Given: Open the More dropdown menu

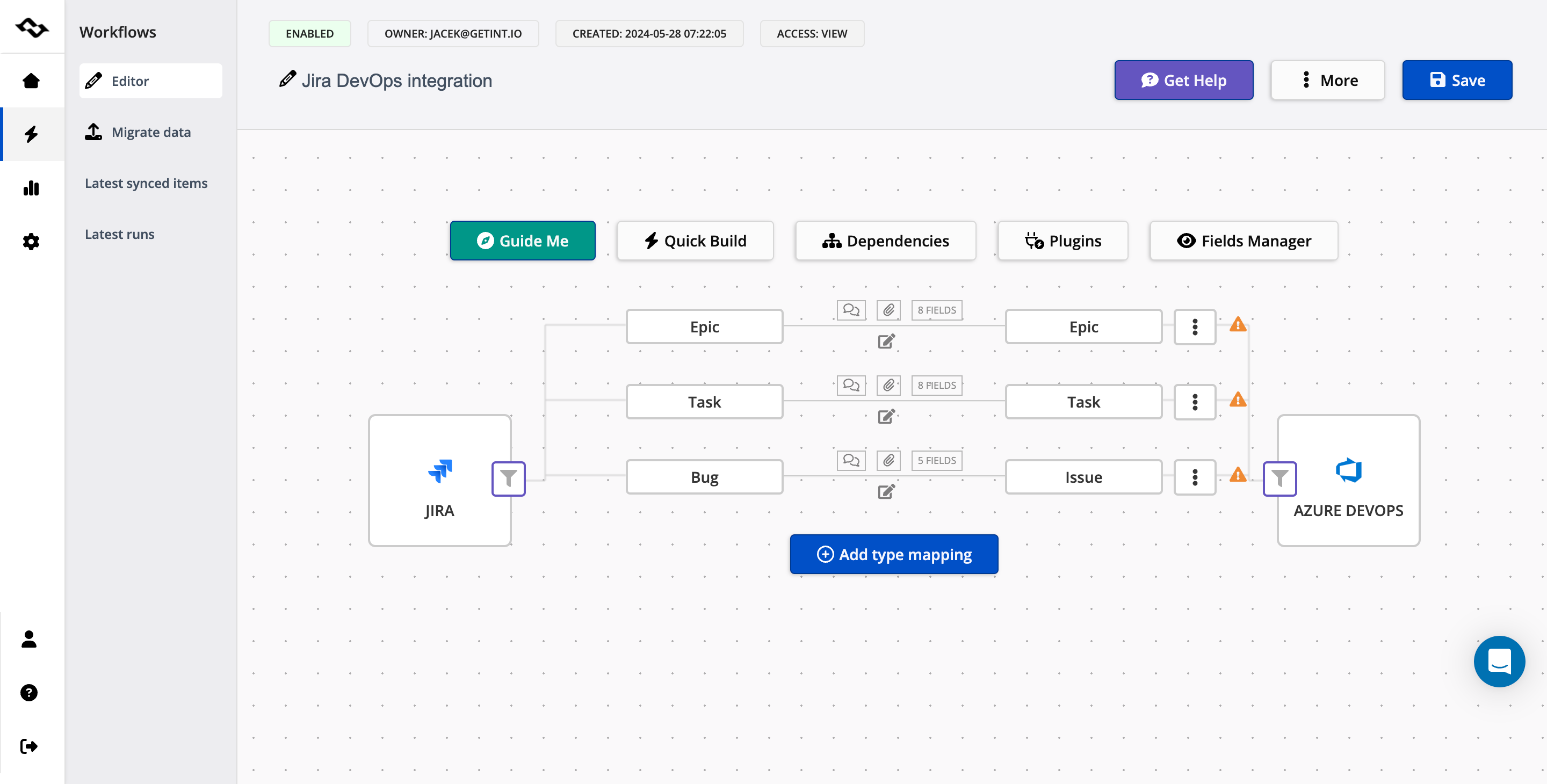Looking at the screenshot, I should [x=1328, y=80].
